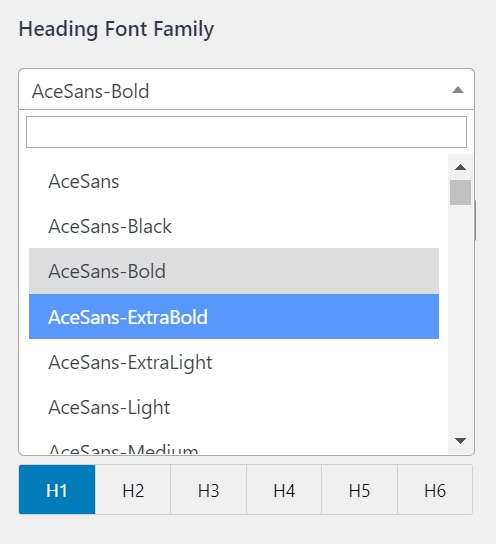Select AceSans-Light font option
This screenshot has height=544, width=496.
234,407
